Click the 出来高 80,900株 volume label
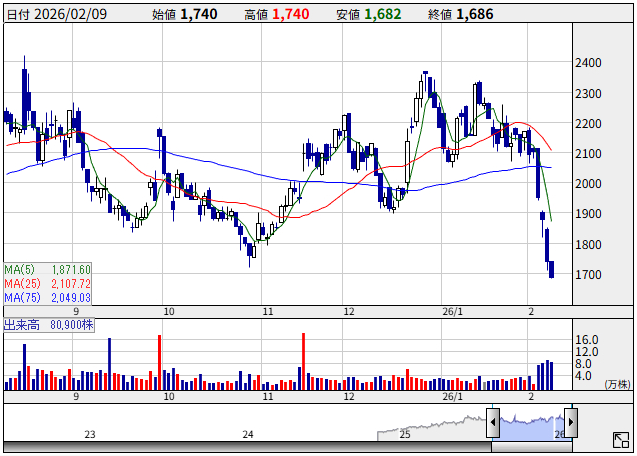 49,325
